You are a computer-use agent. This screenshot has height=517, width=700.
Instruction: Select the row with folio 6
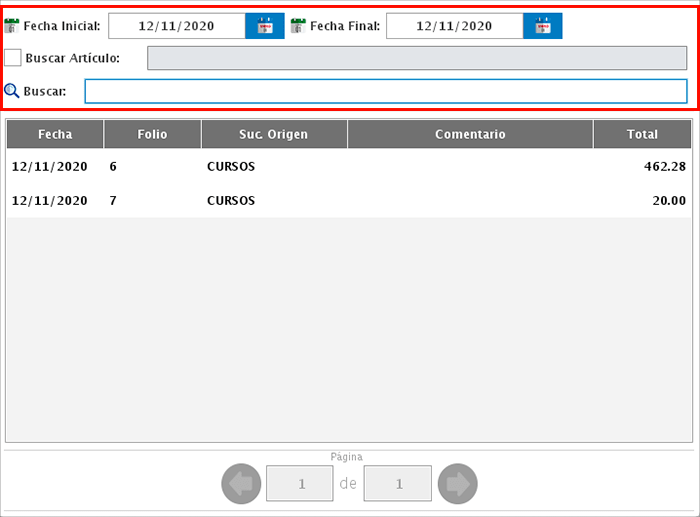pos(348,166)
